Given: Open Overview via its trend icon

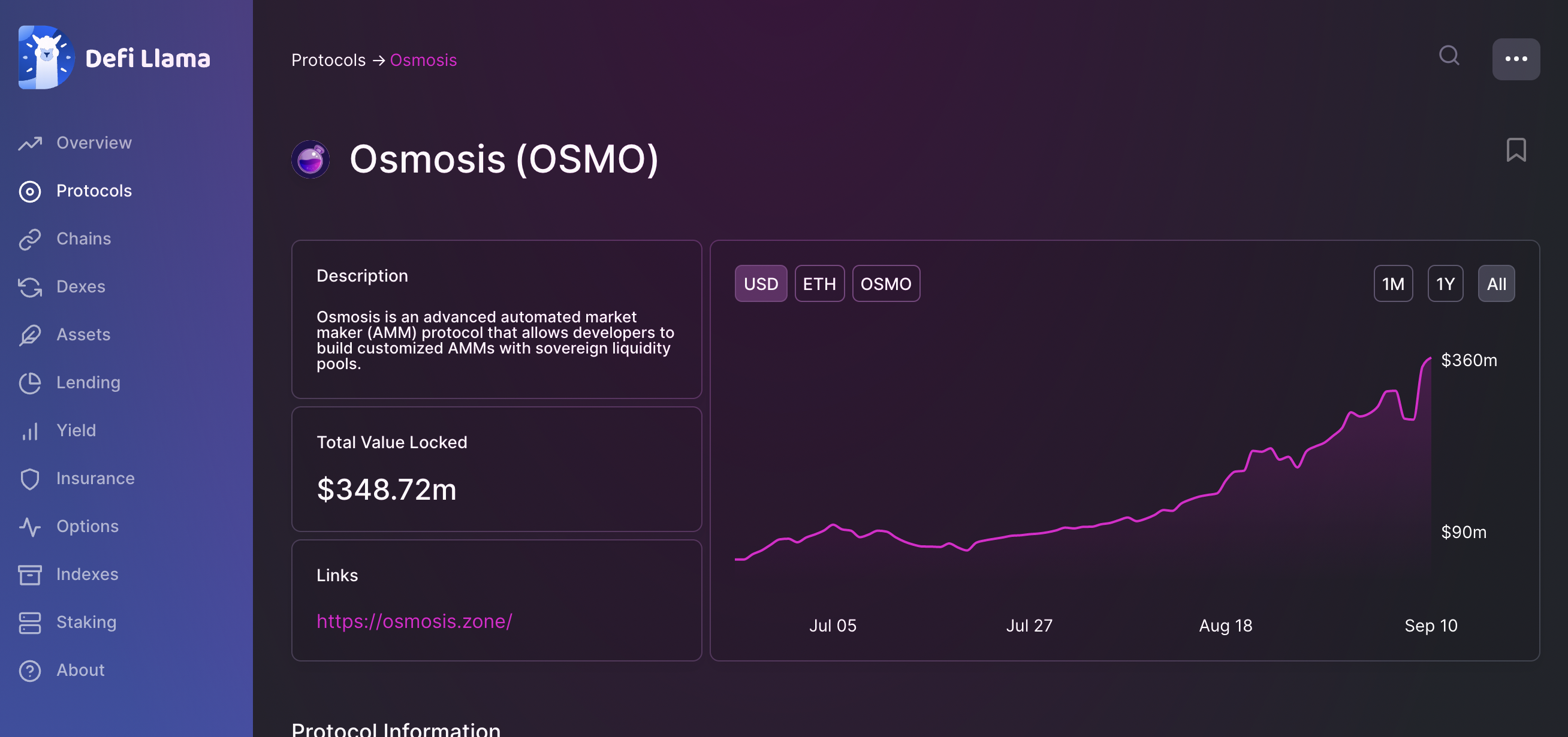Looking at the screenshot, I should [x=30, y=143].
